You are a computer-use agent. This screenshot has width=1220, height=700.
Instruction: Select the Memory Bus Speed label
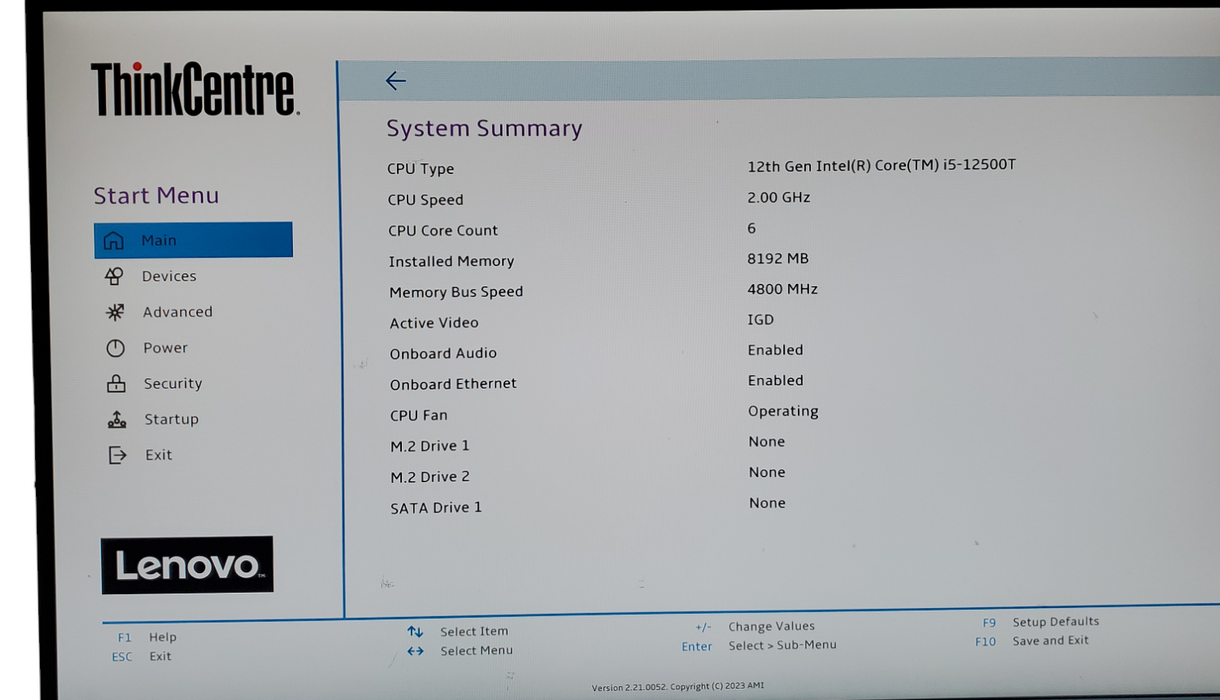click(456, 292)
